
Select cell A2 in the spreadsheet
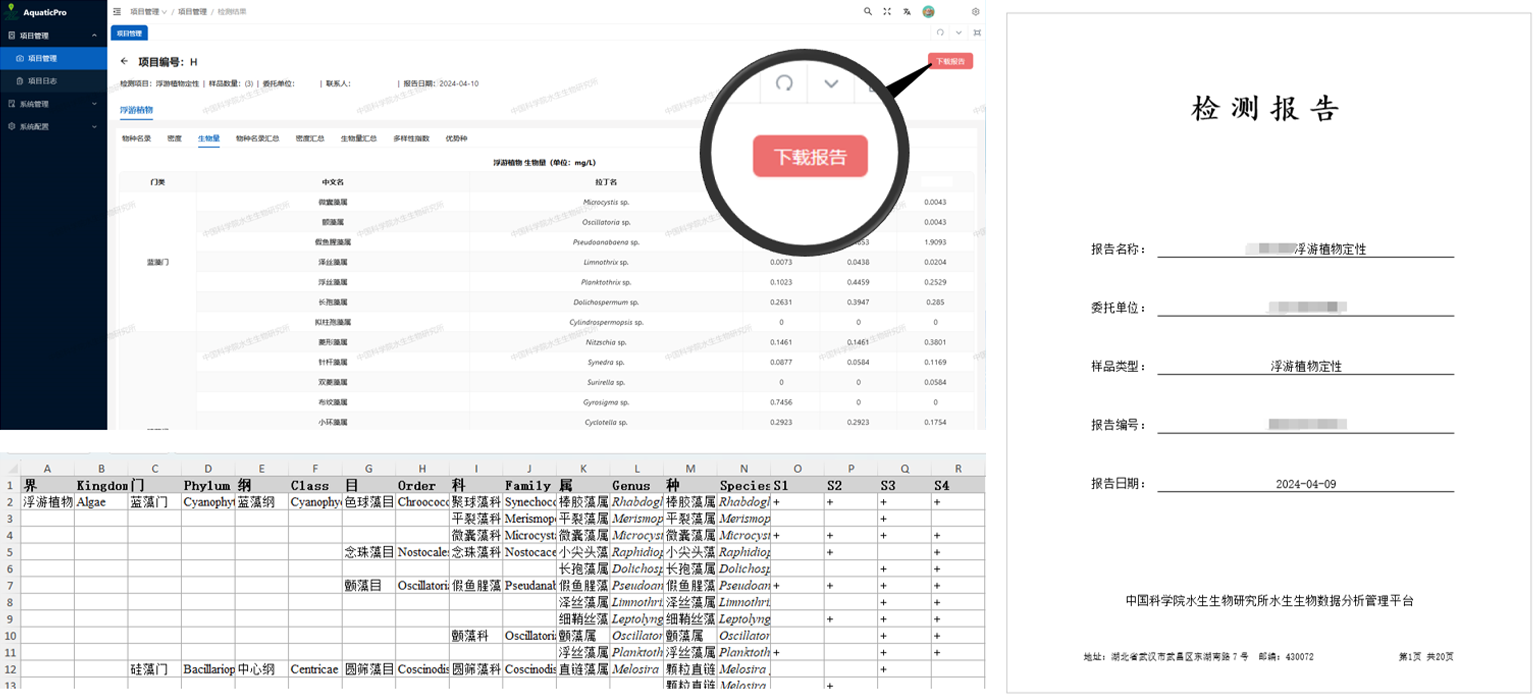47,502
